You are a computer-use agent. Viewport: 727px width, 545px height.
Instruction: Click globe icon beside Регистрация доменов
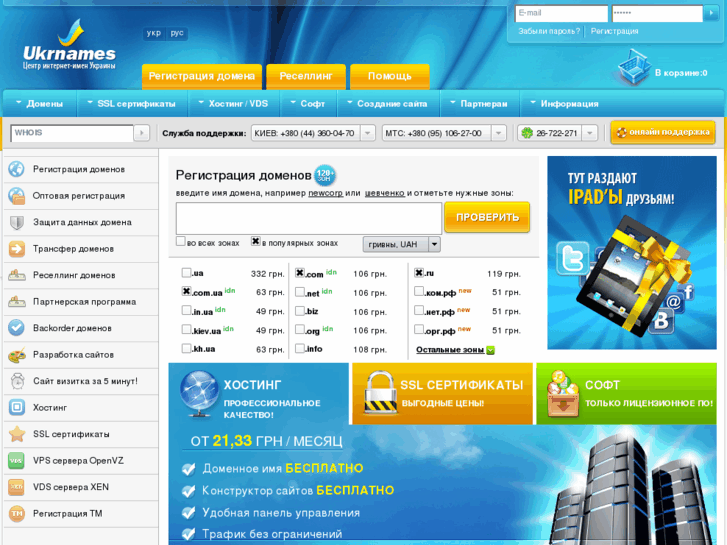[x=16, y=169]
